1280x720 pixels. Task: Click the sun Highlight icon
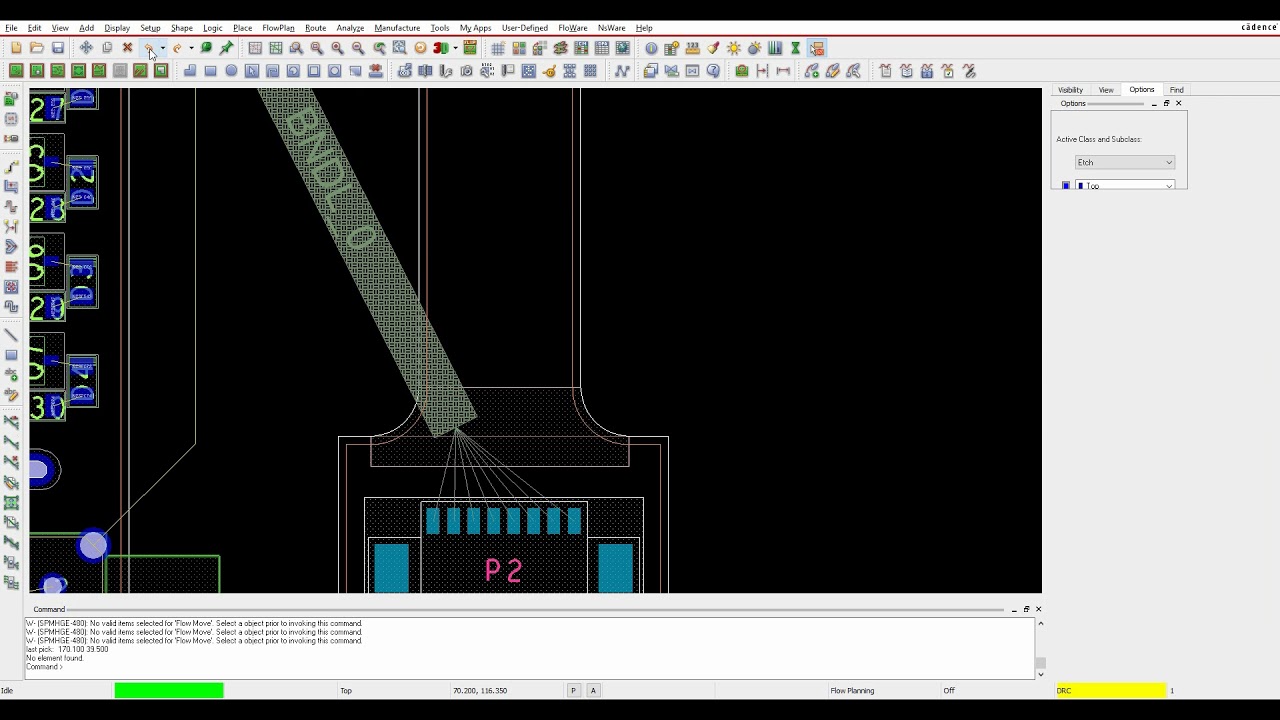pos(734,48)
